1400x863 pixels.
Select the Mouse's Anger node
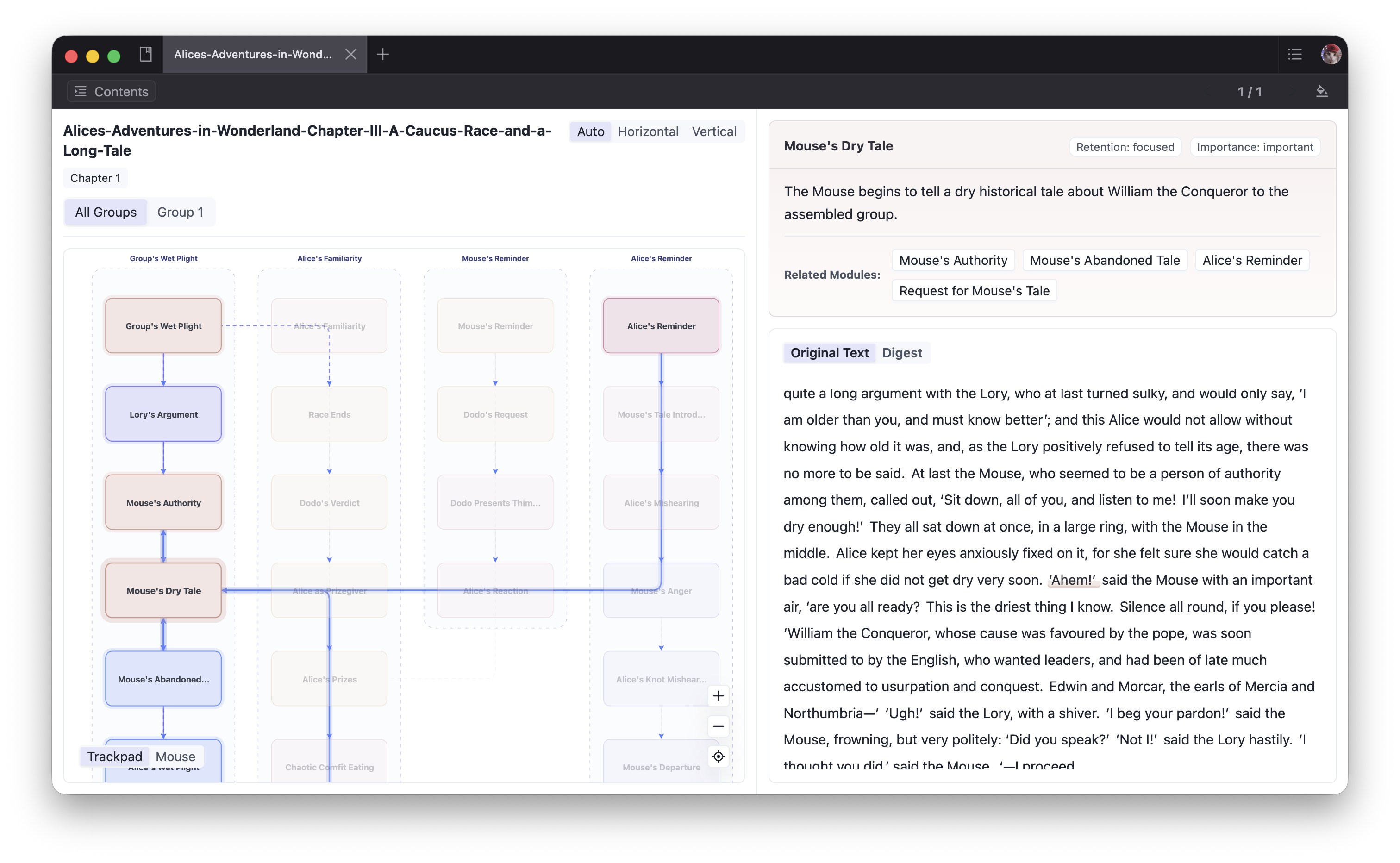pyautogui.click(x=662, y=591)
